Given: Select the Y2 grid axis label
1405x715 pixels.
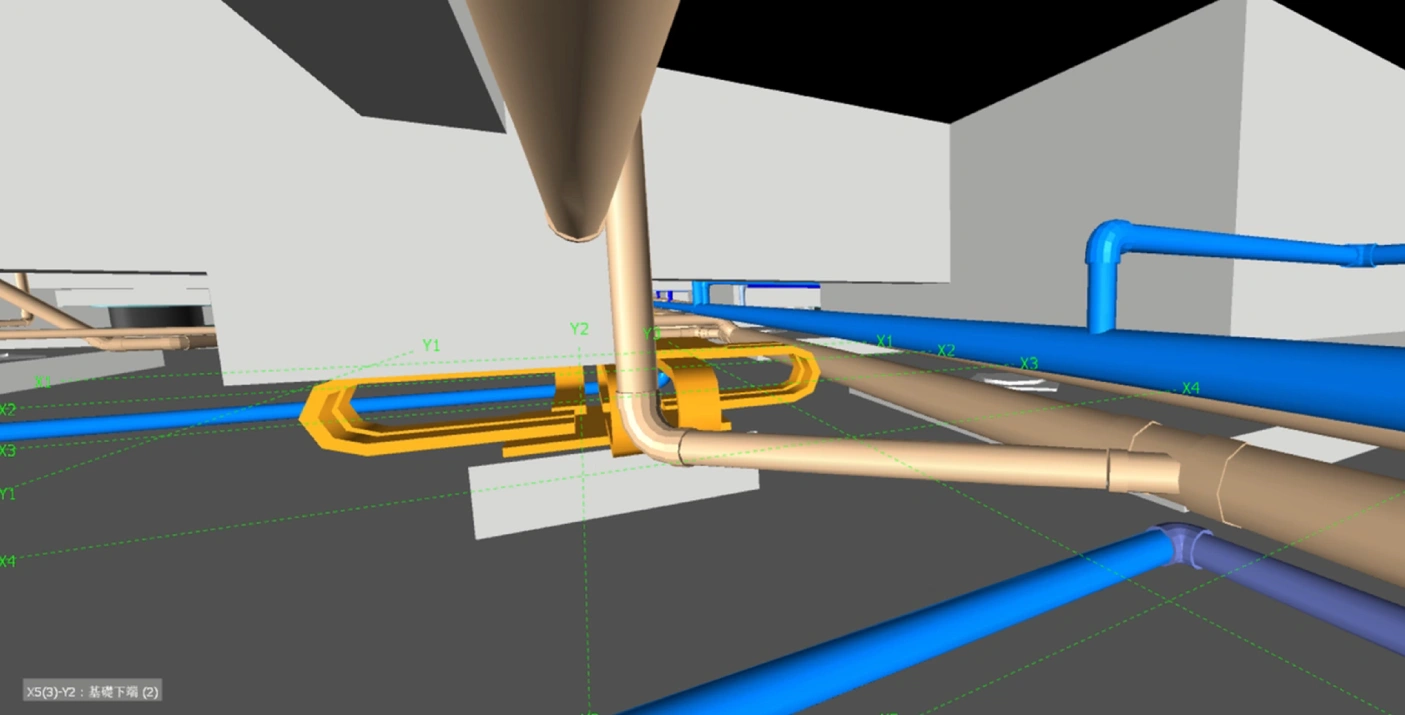Looking at the screenshot, I should coord(579,329).
